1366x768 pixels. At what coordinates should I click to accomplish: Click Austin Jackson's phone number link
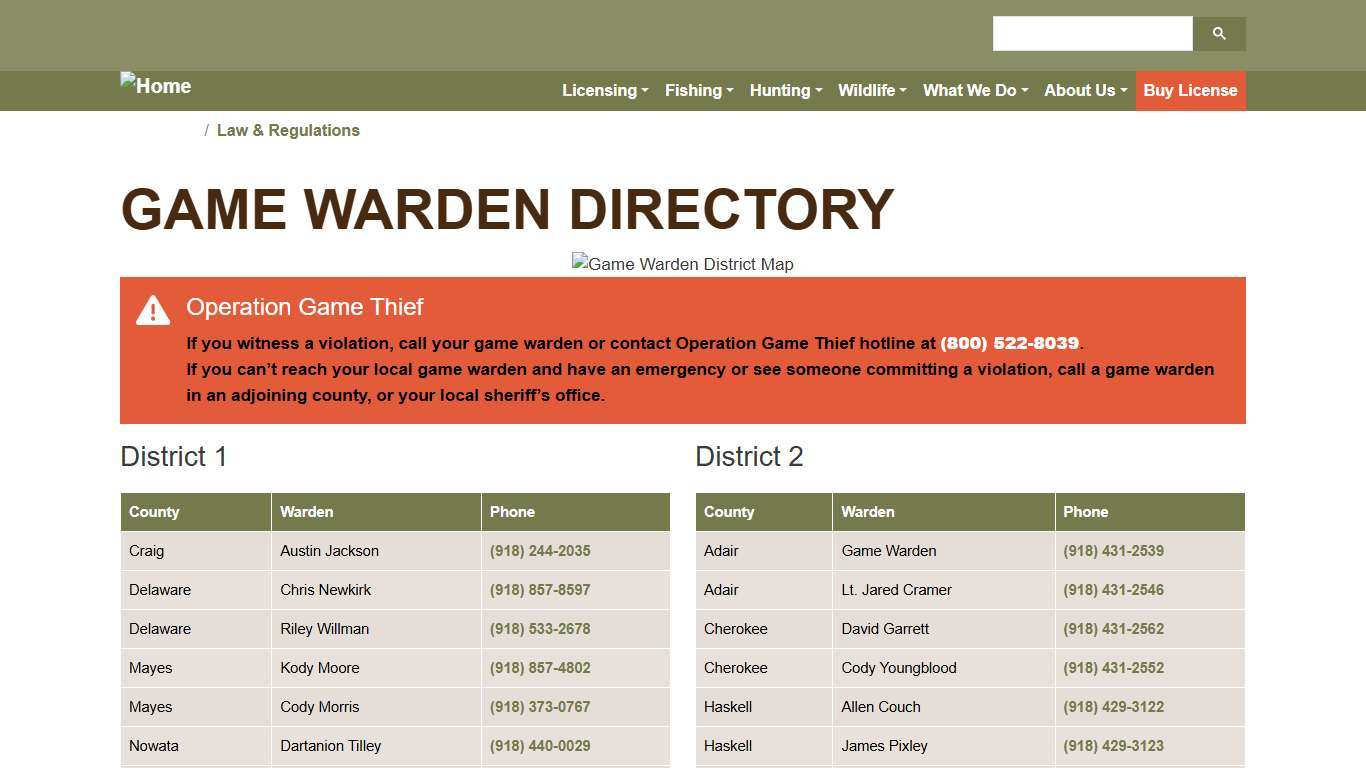pos(539,551)
